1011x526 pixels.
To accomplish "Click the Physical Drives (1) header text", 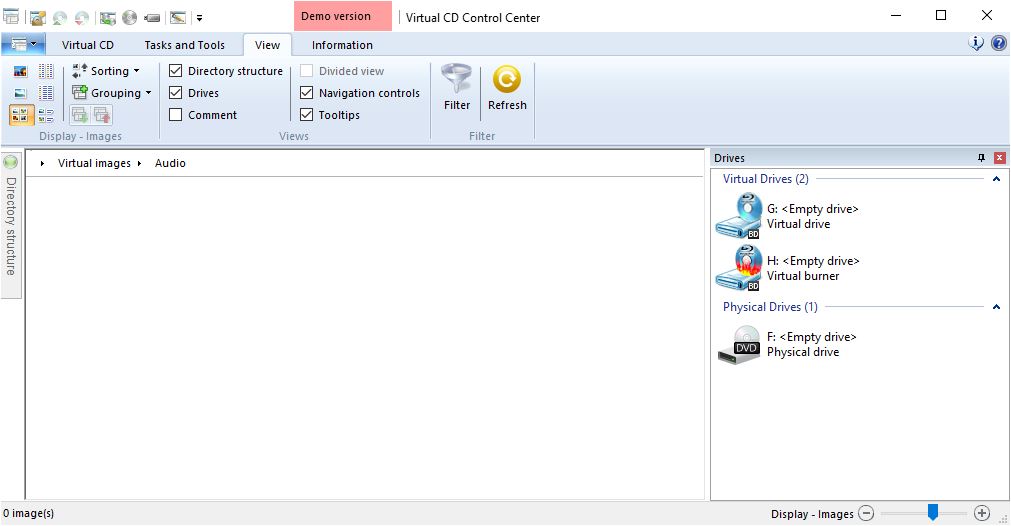I will click(x=770, y=307).
